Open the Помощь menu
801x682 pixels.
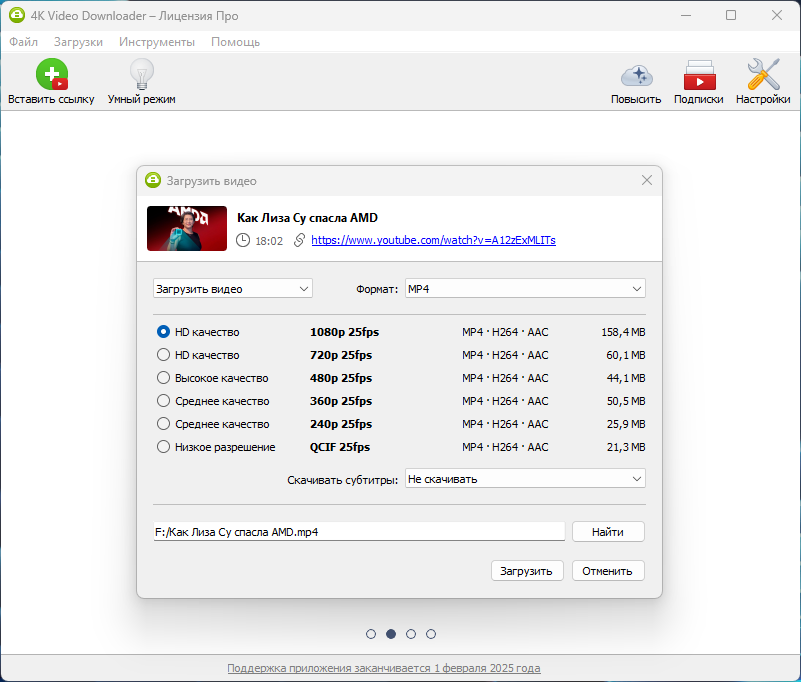[x=235, y=42]
